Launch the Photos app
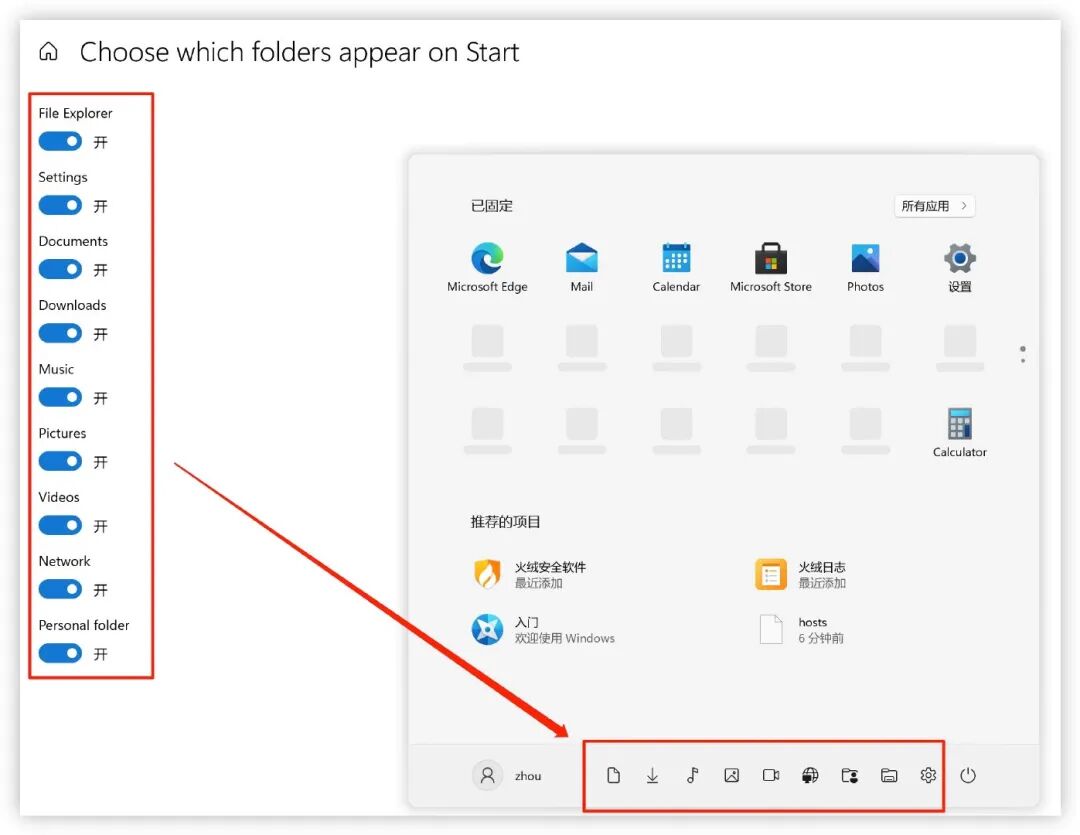 click(x=865, y=267)
